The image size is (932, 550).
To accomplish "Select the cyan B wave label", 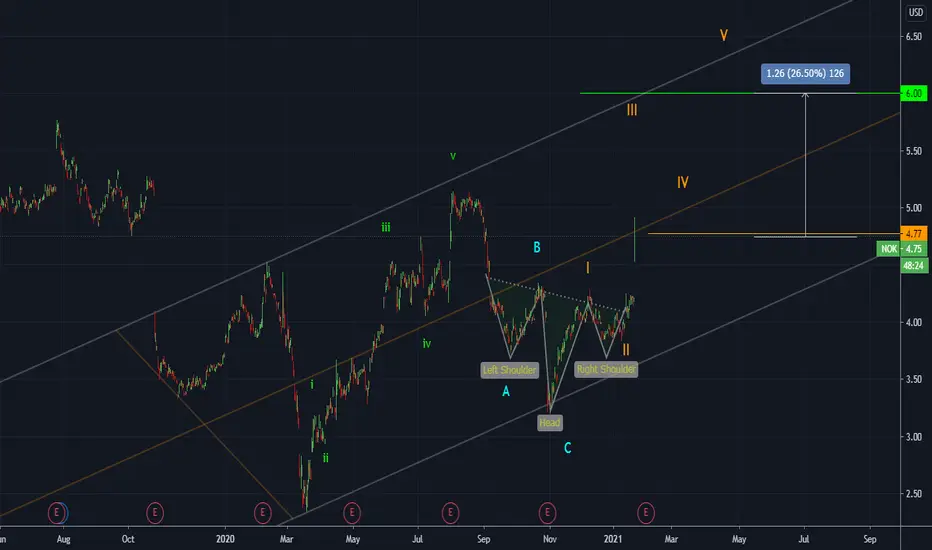I will click(x=537, y=247).
